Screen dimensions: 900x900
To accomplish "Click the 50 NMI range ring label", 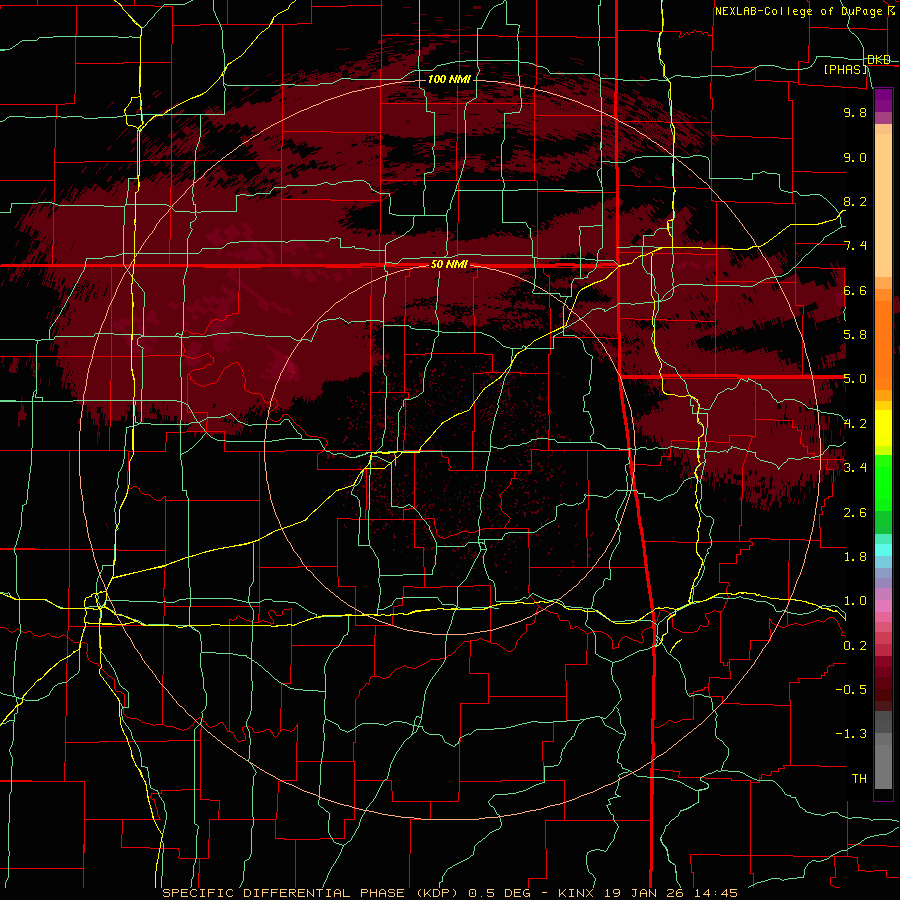I will tap(449, 265).
